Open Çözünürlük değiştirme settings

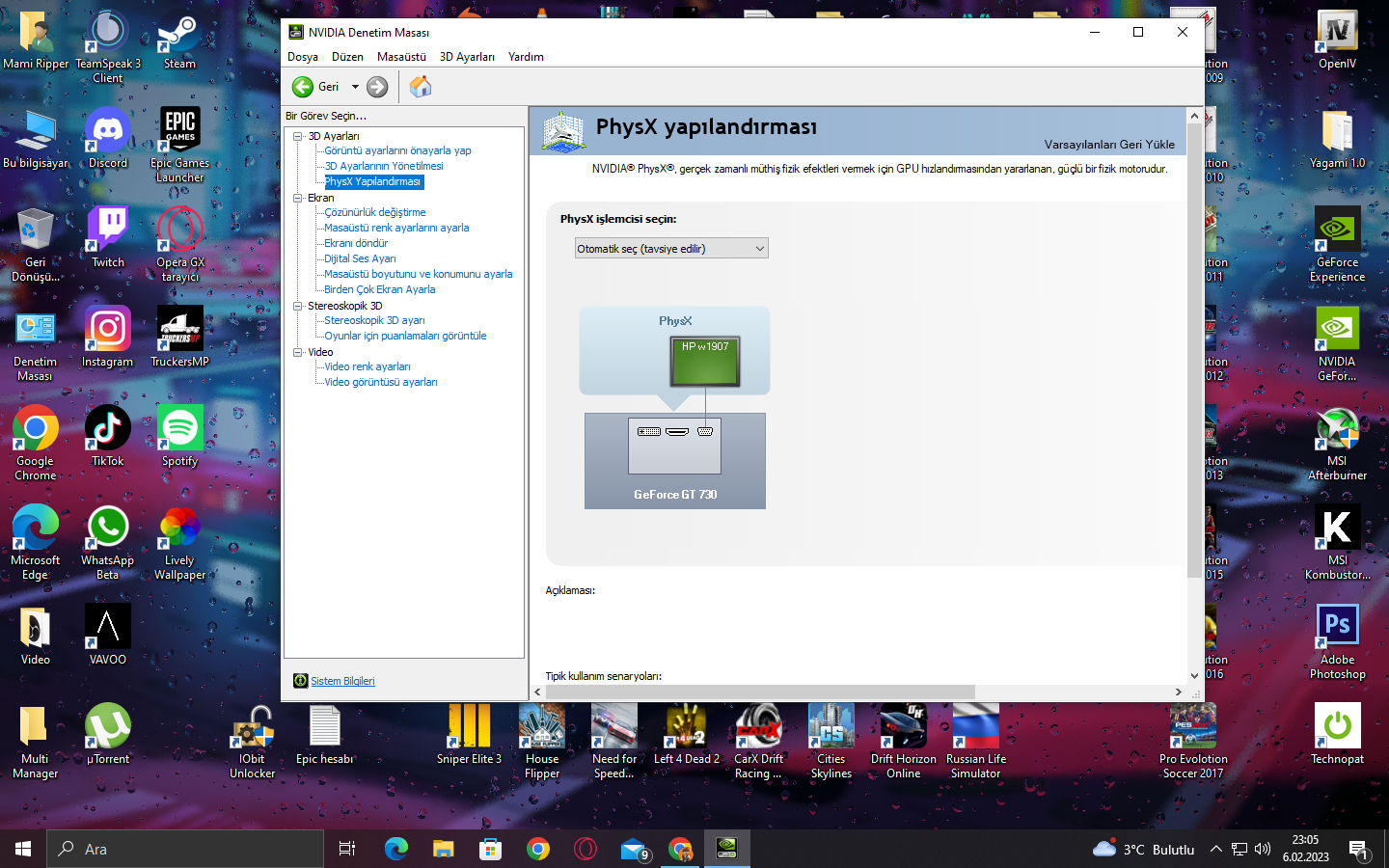coord(375,212)
